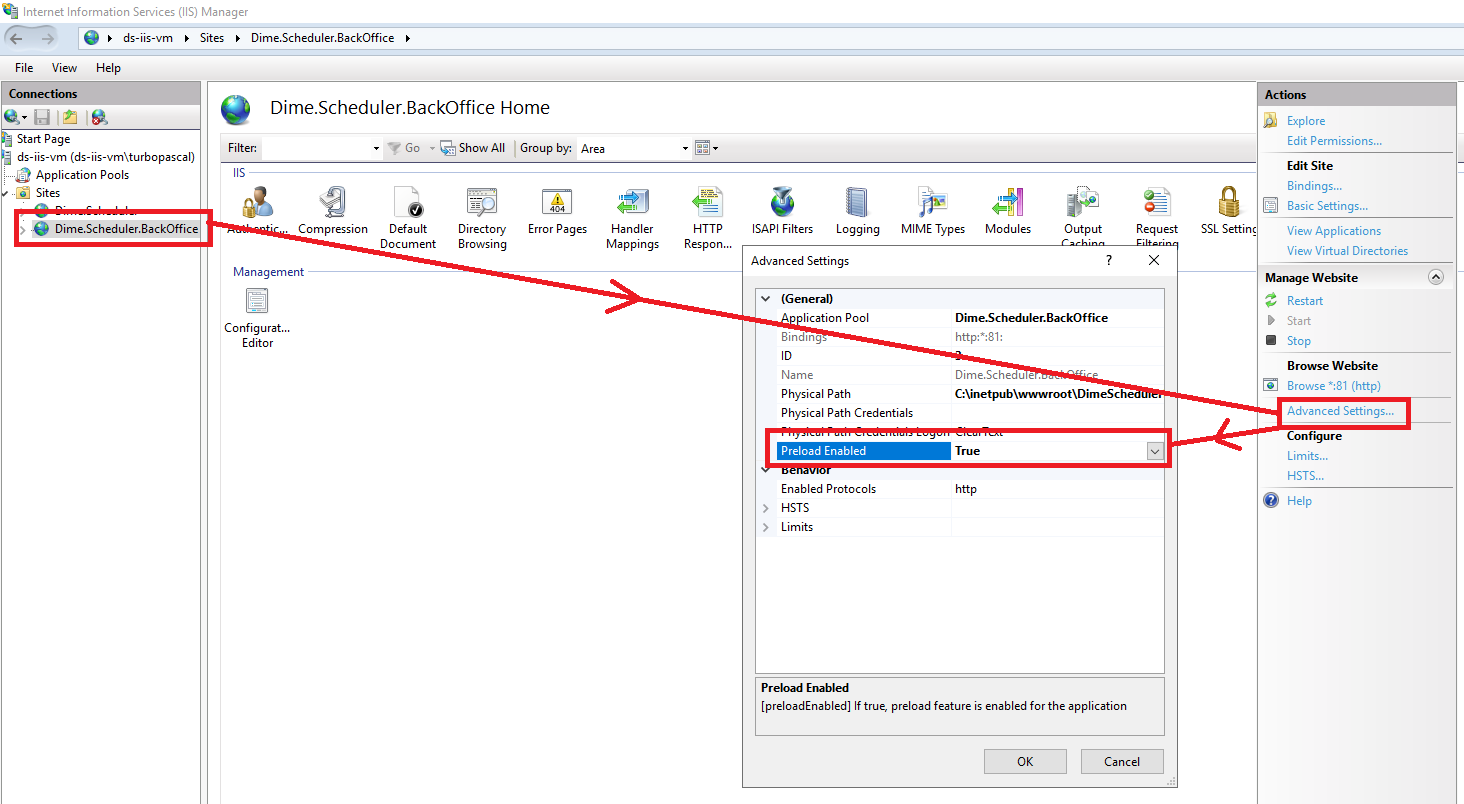Click the Show All filter button

[474, 148]
